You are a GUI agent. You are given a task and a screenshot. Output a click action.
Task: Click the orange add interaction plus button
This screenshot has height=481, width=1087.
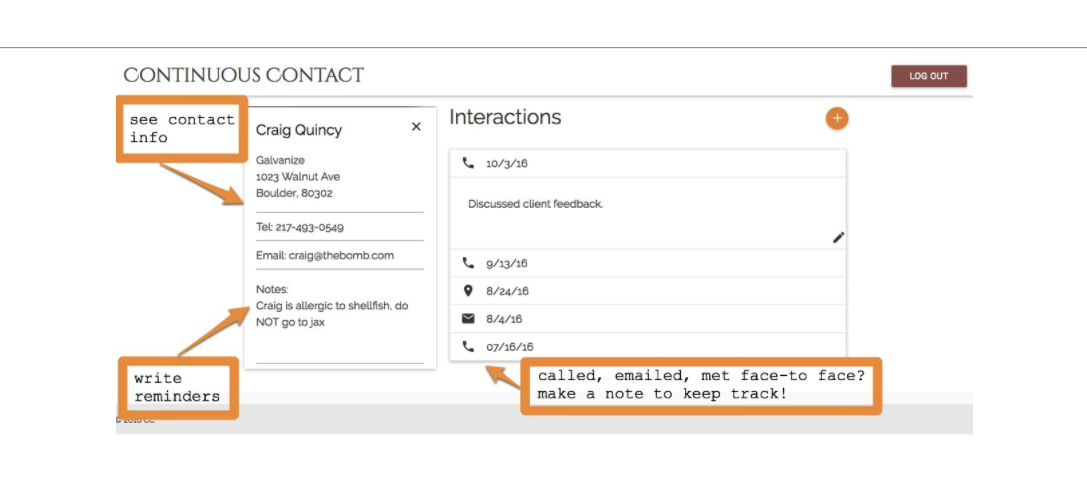pyautogui.click(x=837, y=118)
